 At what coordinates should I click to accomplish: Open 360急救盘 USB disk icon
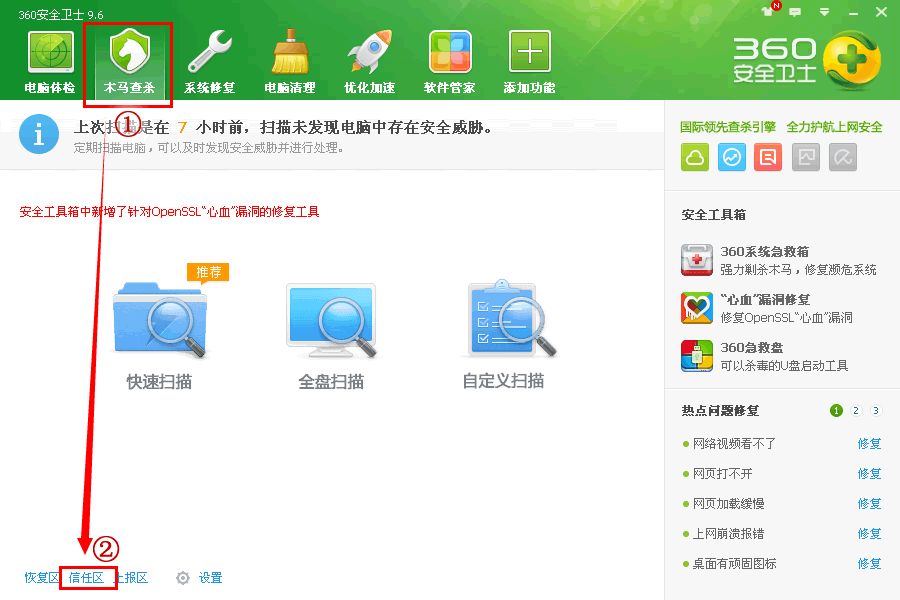click(x=697, y=356)
